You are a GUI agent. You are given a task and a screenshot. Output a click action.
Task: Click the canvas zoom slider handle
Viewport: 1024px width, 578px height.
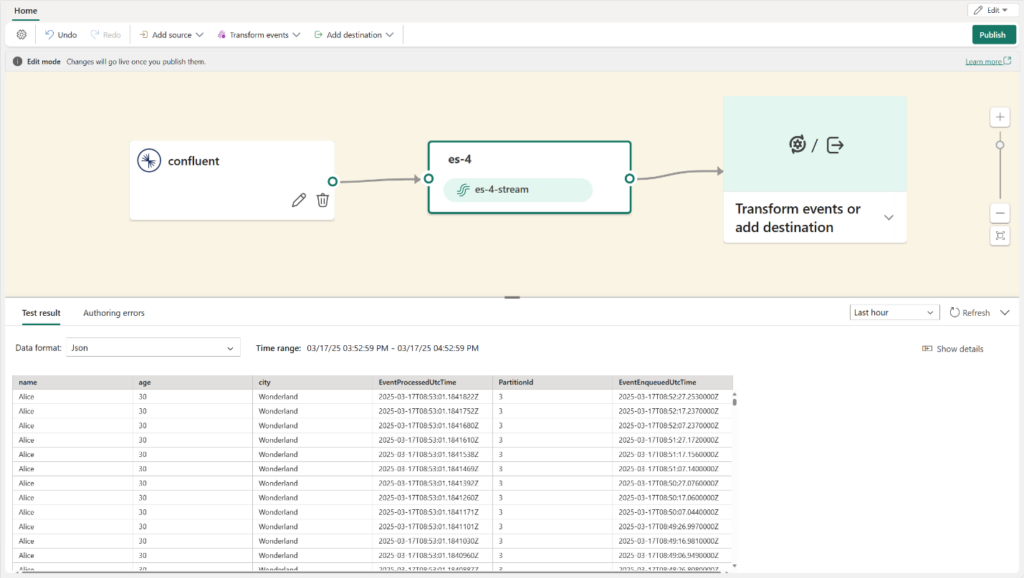pos(1000,145)
